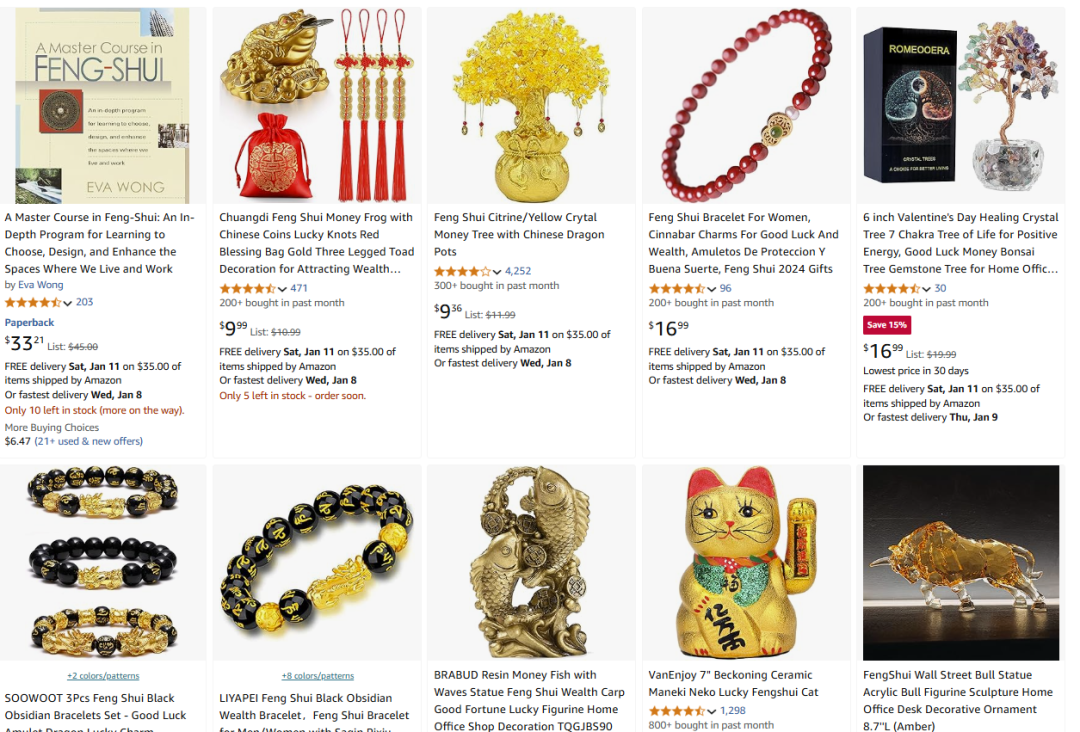Image resolution: width=1080 pixels, height=732 pixels.
Task: View the golden Maneki Neko cat image
Action: point(746,563)
